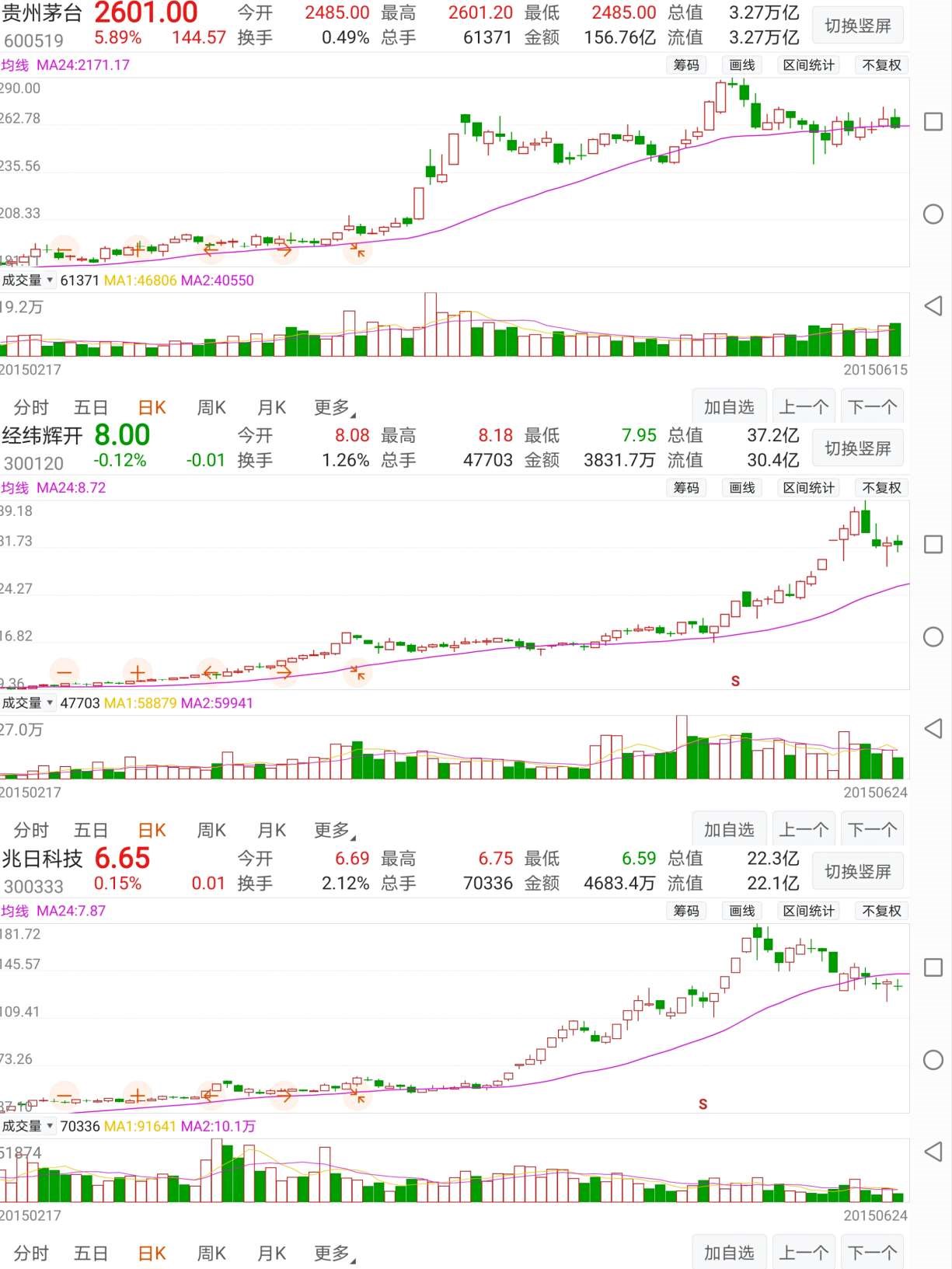952x1269 pixels.
Task: Tap the circle home icon beside 兆日科技 chart
Action: tap(933, 1060)
